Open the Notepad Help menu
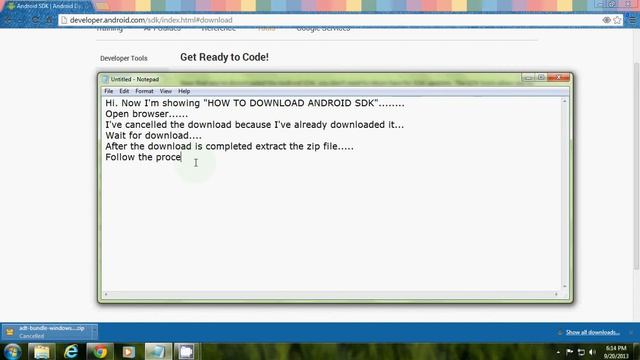The image size is (640, 360). pyautogui.click(x=184, y=91)
